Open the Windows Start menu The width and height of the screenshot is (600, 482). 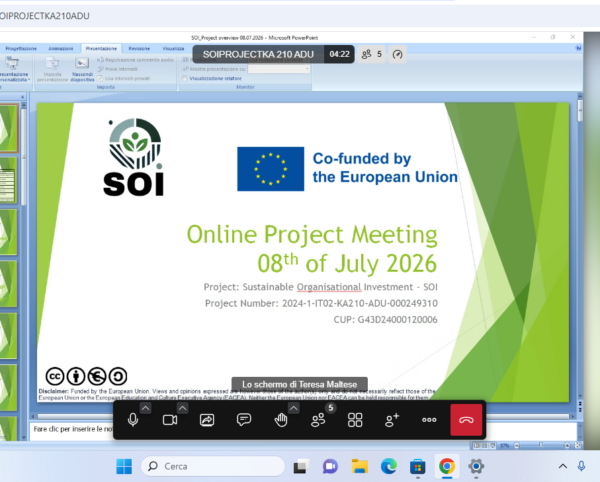124,466
